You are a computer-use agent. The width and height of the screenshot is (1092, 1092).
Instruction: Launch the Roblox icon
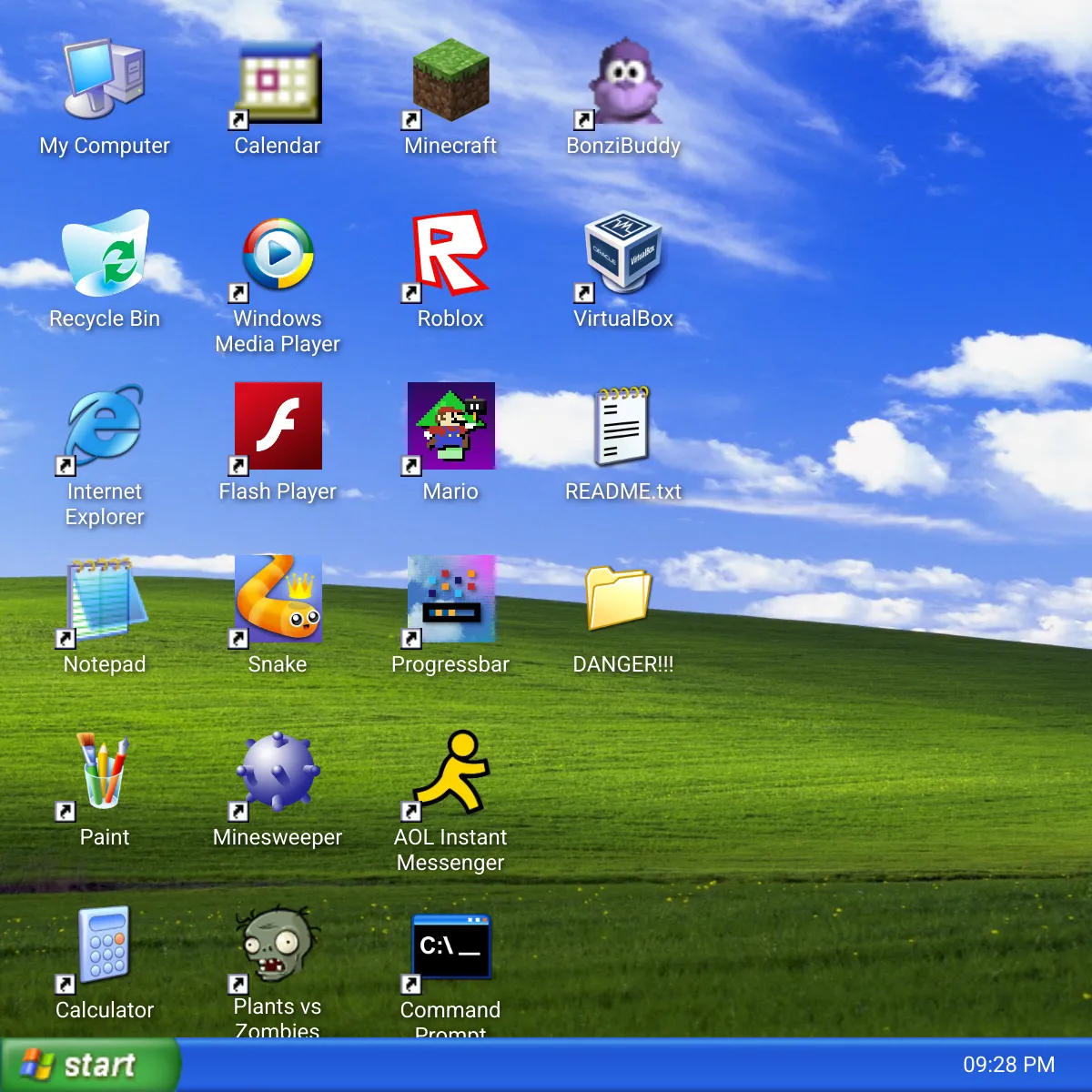[450, 253]
